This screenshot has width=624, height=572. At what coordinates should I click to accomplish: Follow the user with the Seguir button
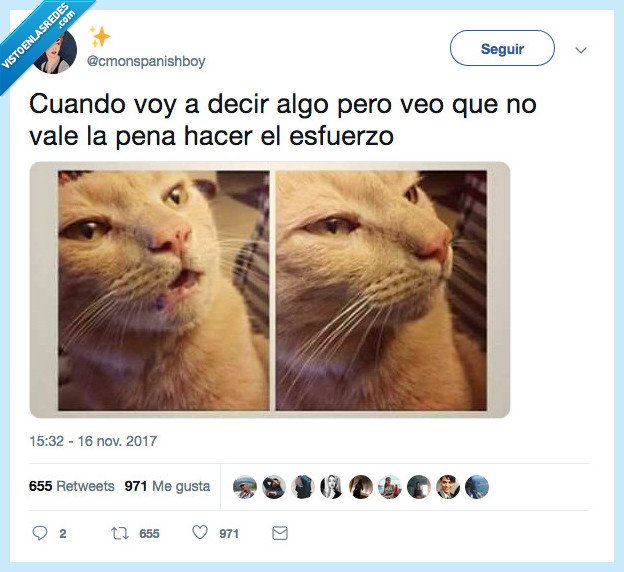[502, 48]
